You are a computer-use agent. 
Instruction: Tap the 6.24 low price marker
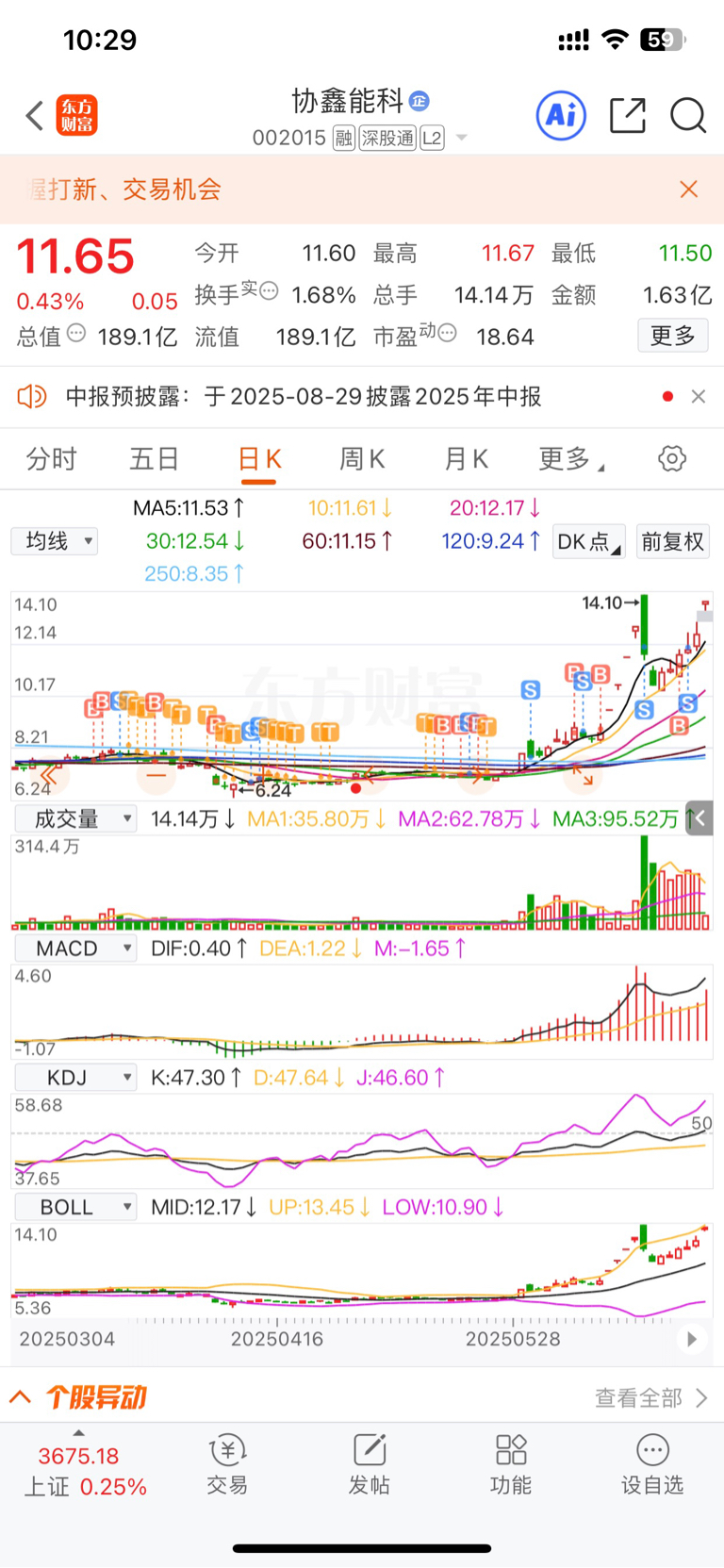click(x=266, y=790)
